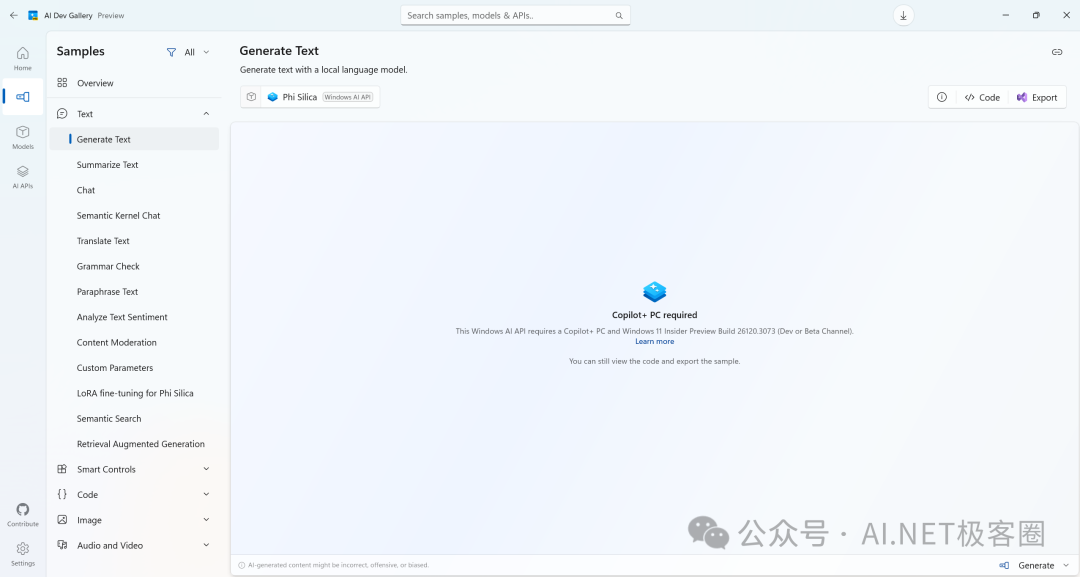Open the Models section in sidebar
Viewport: 1080px width, 577px height.
[x=23, y=137]
